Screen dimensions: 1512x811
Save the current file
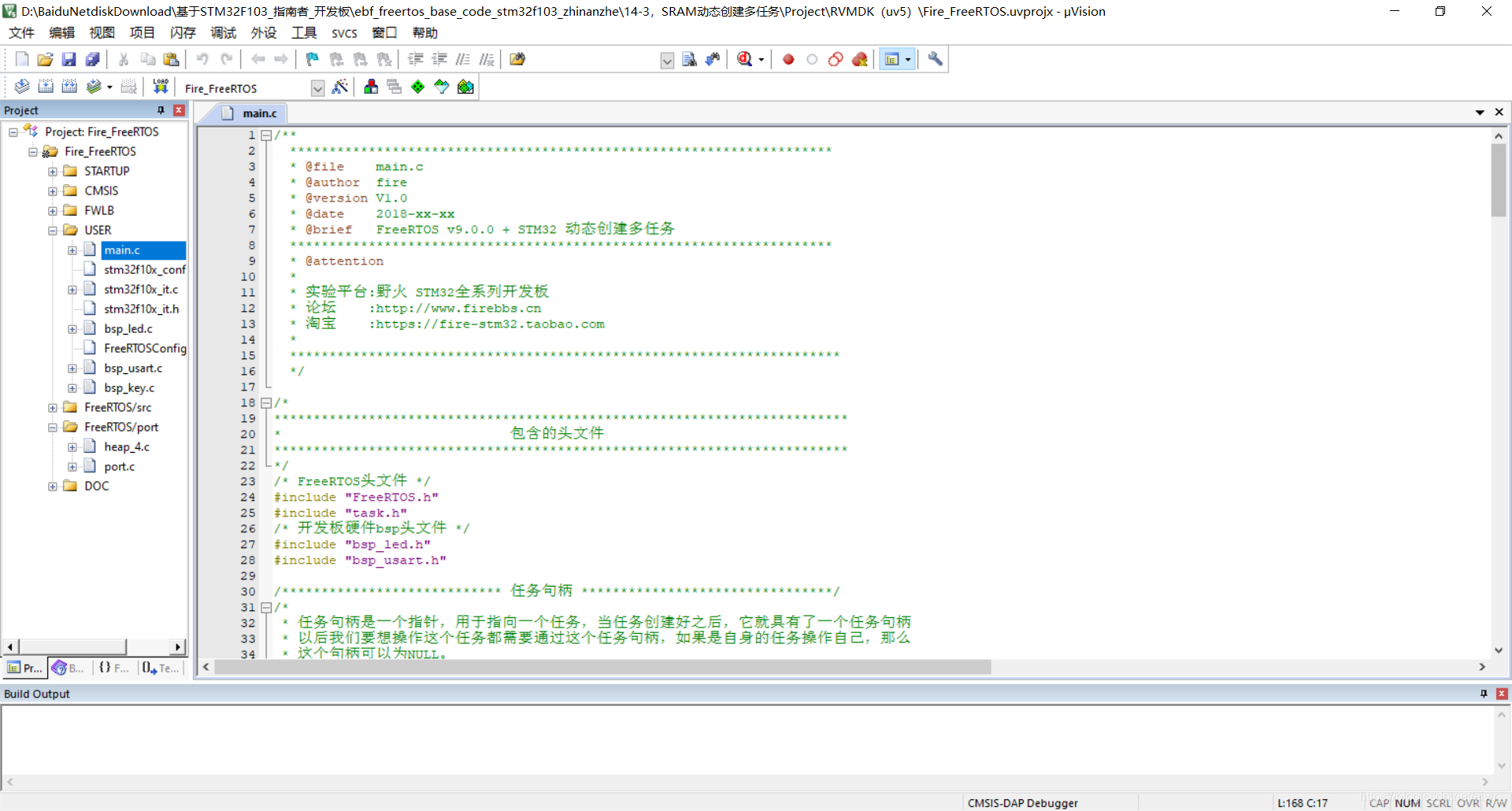[69, 59]
